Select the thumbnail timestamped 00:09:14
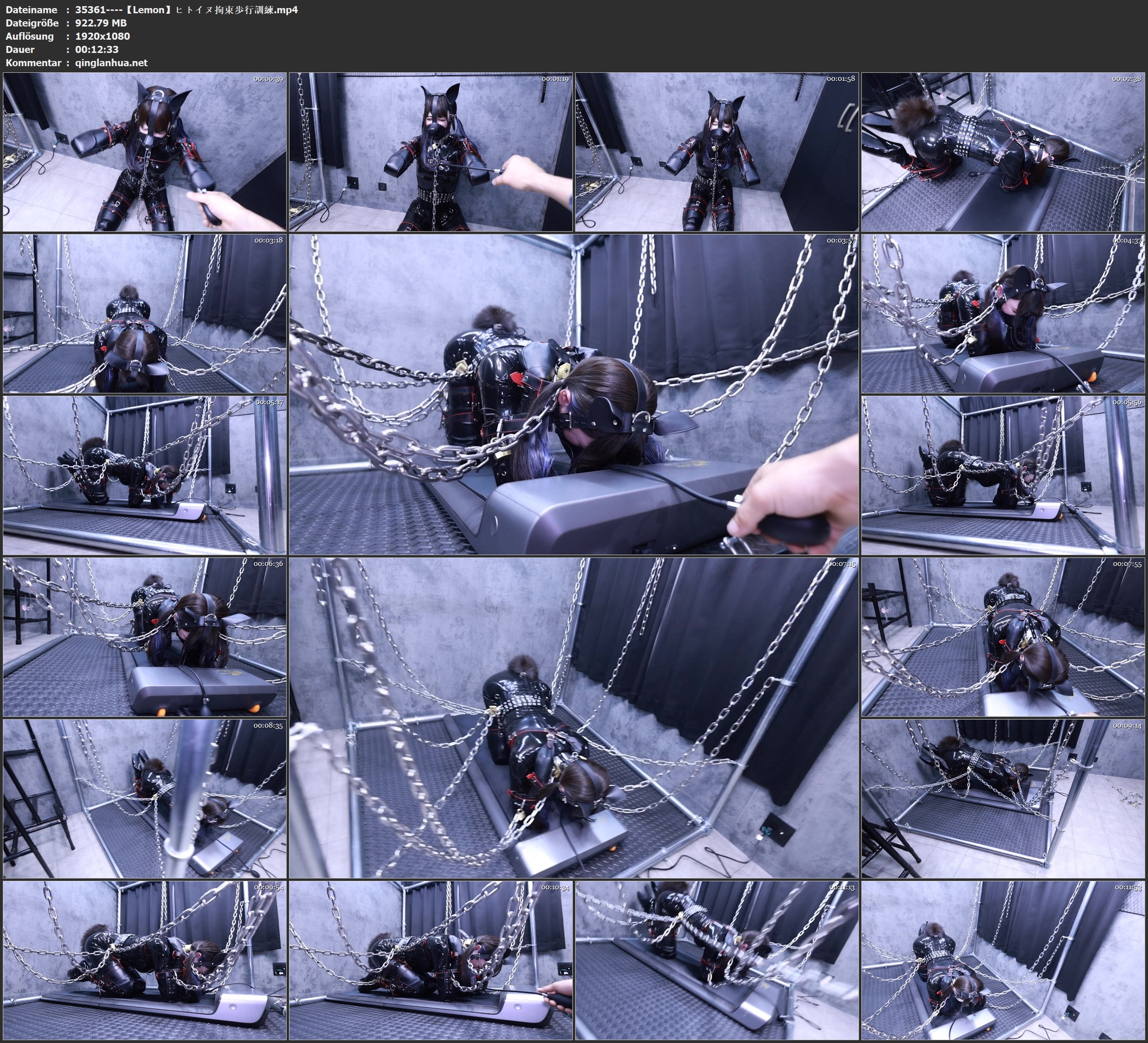 coord(1003,799)
